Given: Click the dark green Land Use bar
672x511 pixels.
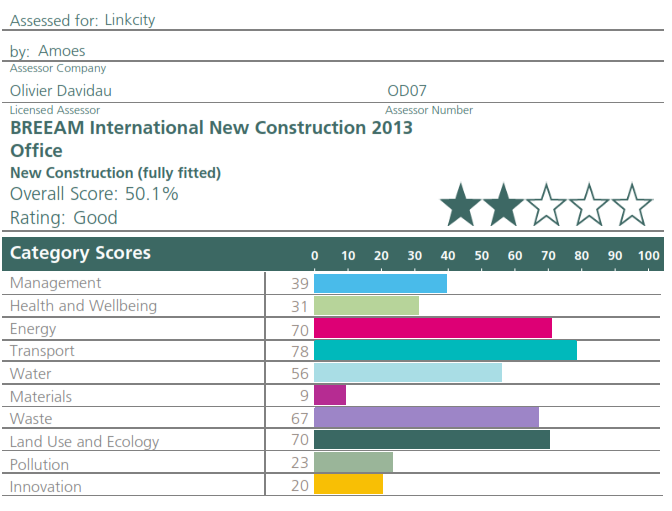Looking at the screenshot, I should pyautogui.click(x=432, y=440).
